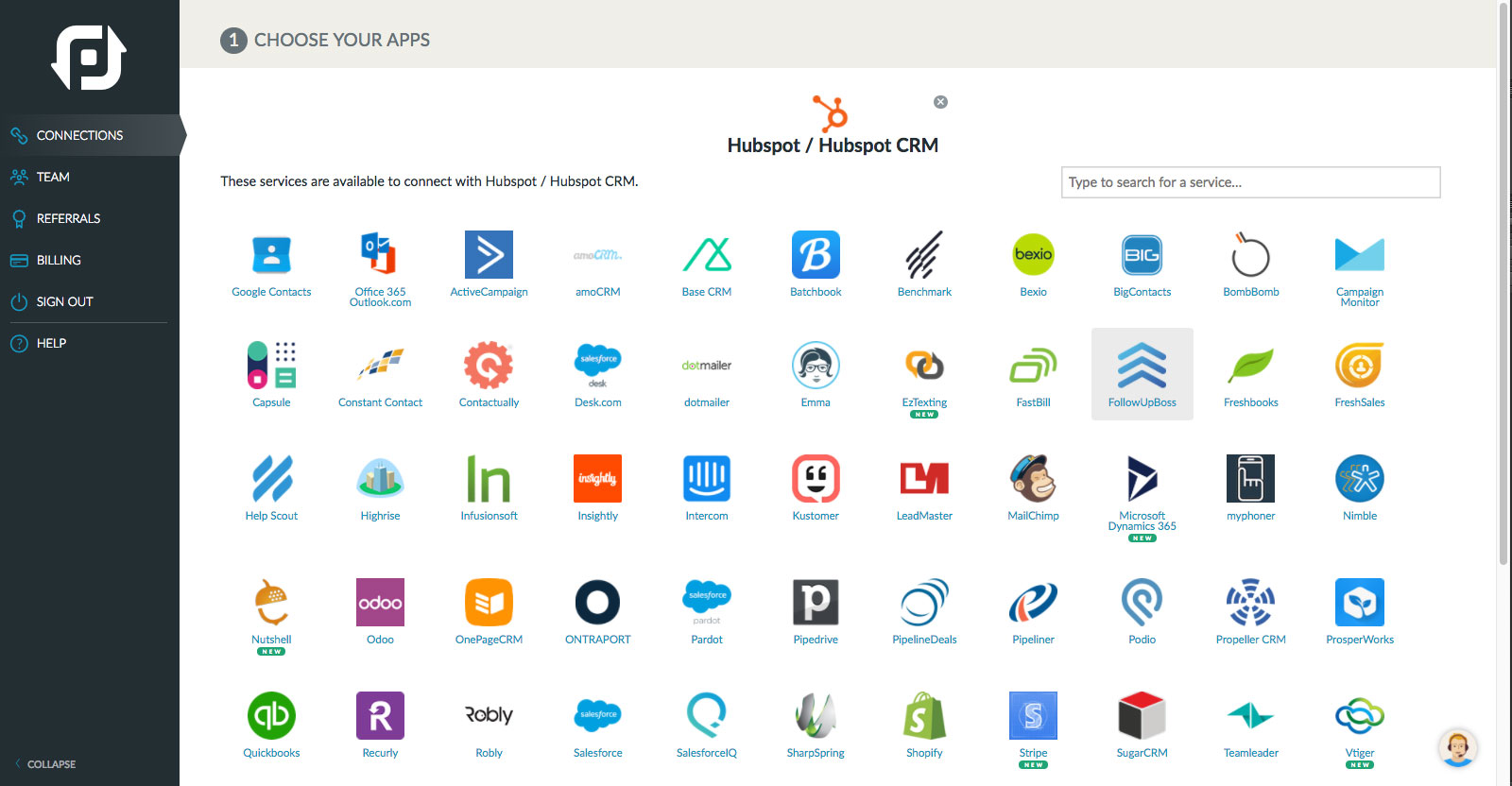1512x786 pixels.
Task: Select the ActiveCampaign icon
Action: (489, 255)
